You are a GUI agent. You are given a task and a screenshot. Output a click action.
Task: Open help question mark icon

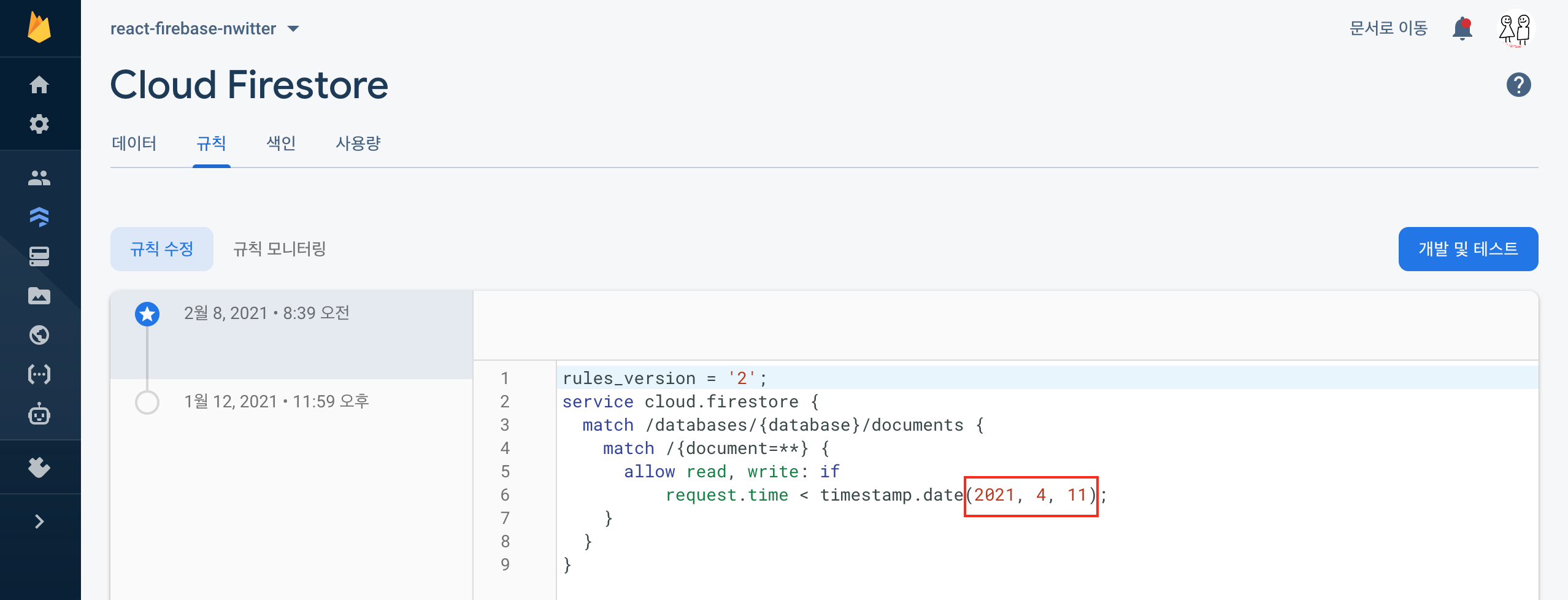[x=1519, y=85]
